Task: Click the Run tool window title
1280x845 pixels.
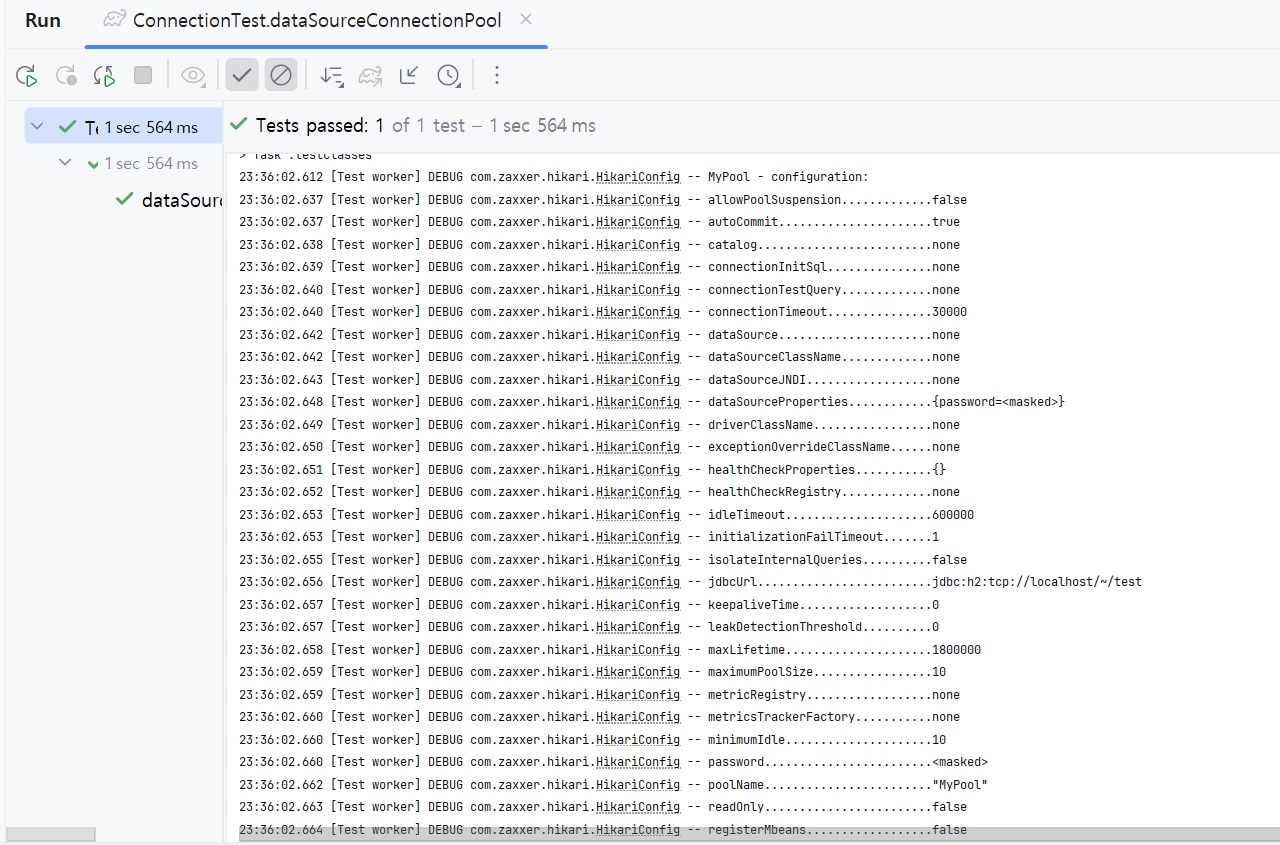Action: [43, 20]
